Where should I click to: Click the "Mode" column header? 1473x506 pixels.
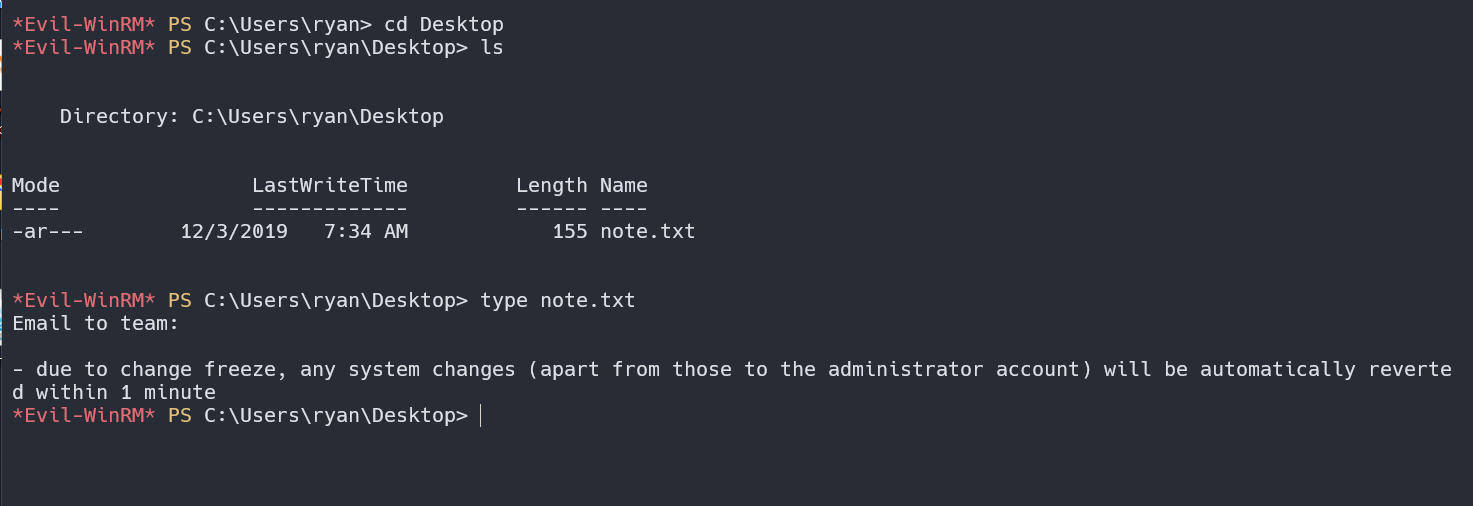click(x=36, y=185)
